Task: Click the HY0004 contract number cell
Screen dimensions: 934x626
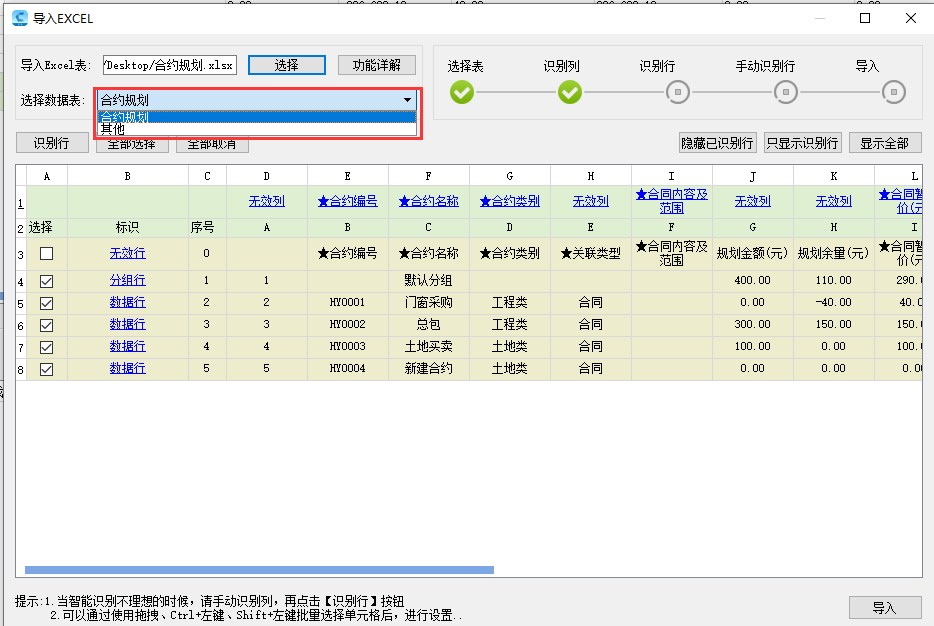Action: 348,369
